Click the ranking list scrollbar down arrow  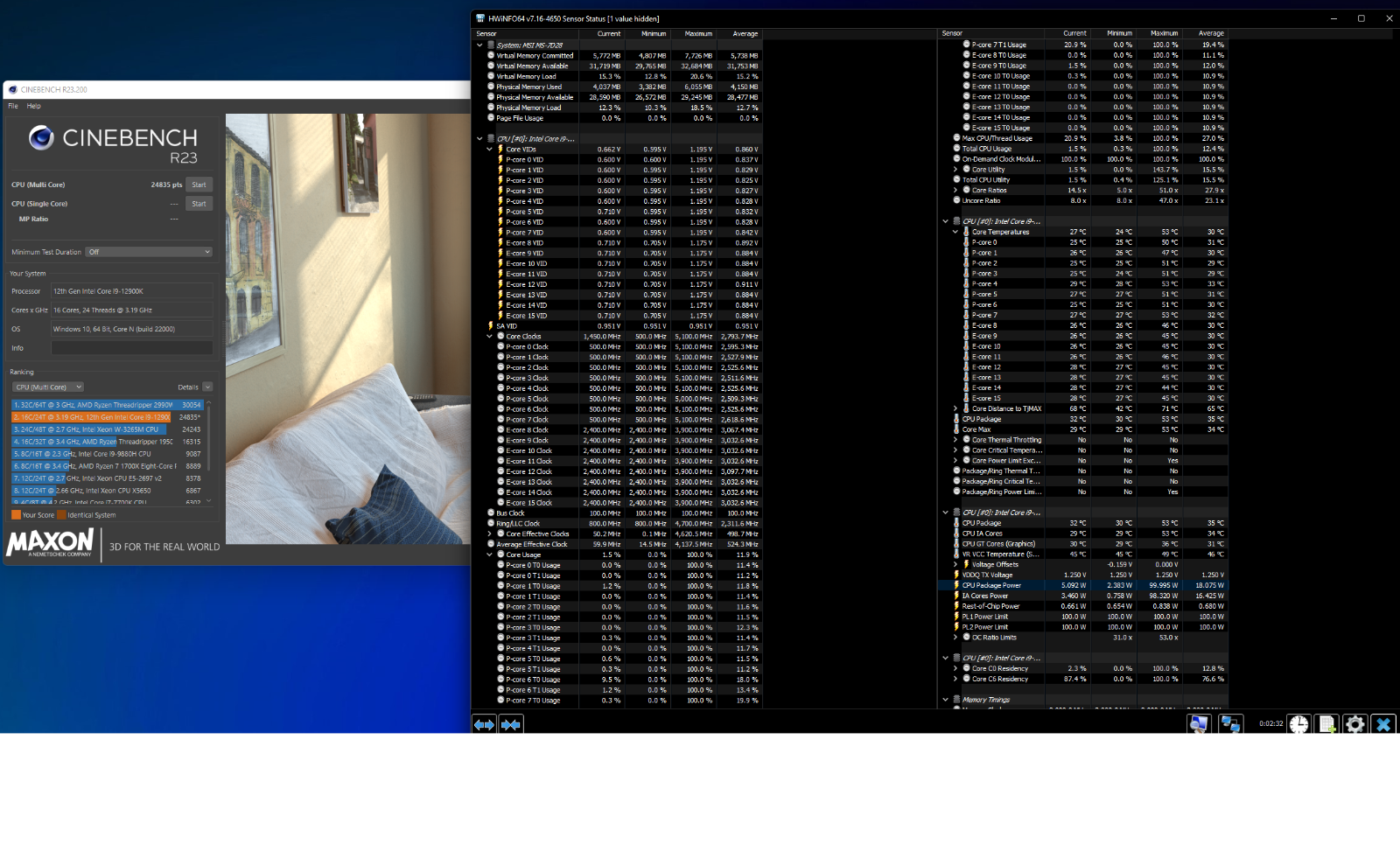(208, 500)
